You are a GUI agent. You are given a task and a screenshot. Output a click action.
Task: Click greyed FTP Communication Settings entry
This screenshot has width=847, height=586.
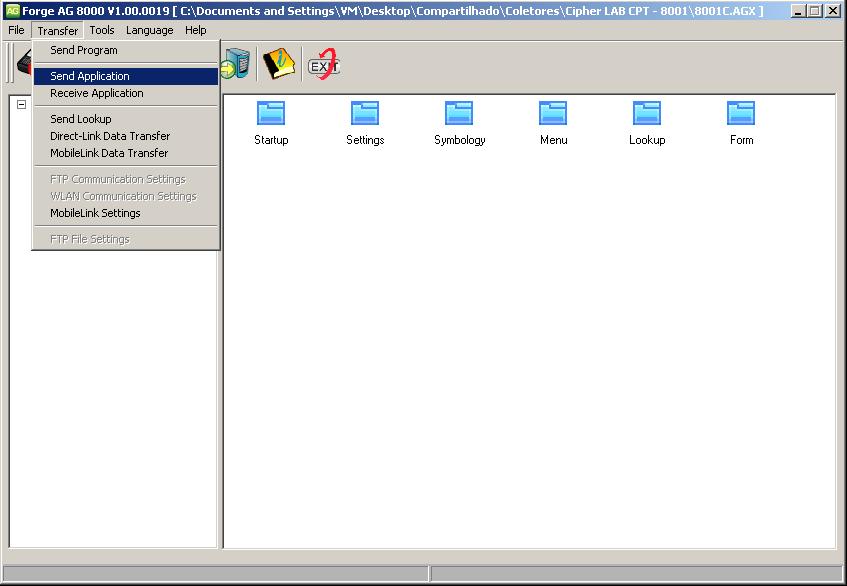[126, 179]
